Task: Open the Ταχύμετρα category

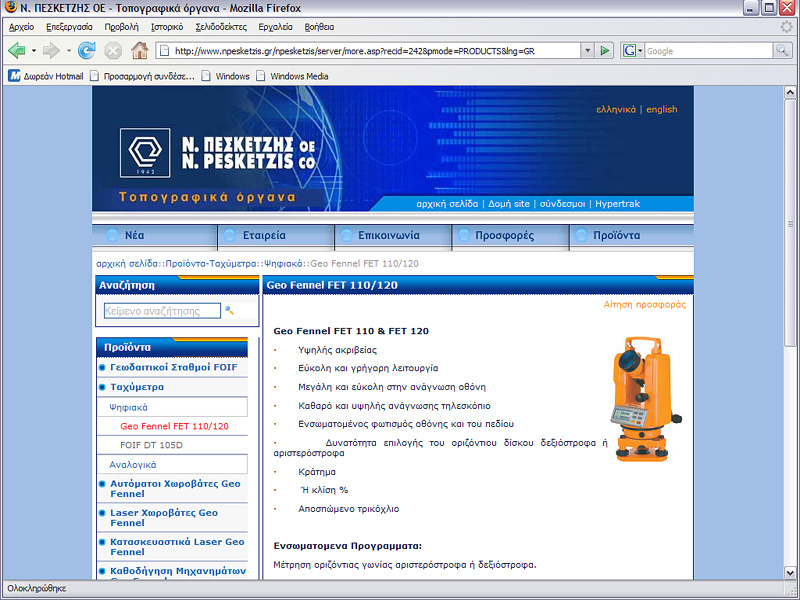Action: 137,387
